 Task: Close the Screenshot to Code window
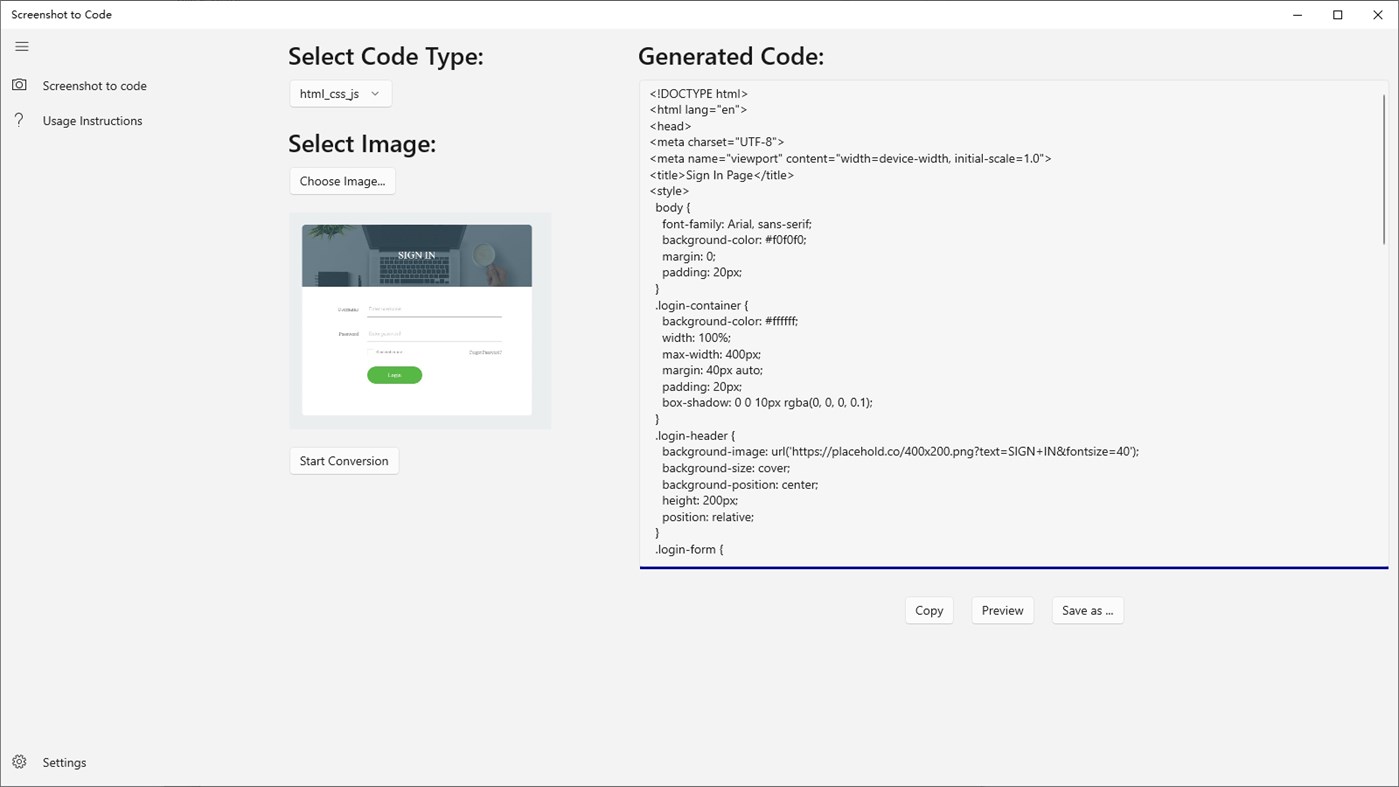point(1378,15)
